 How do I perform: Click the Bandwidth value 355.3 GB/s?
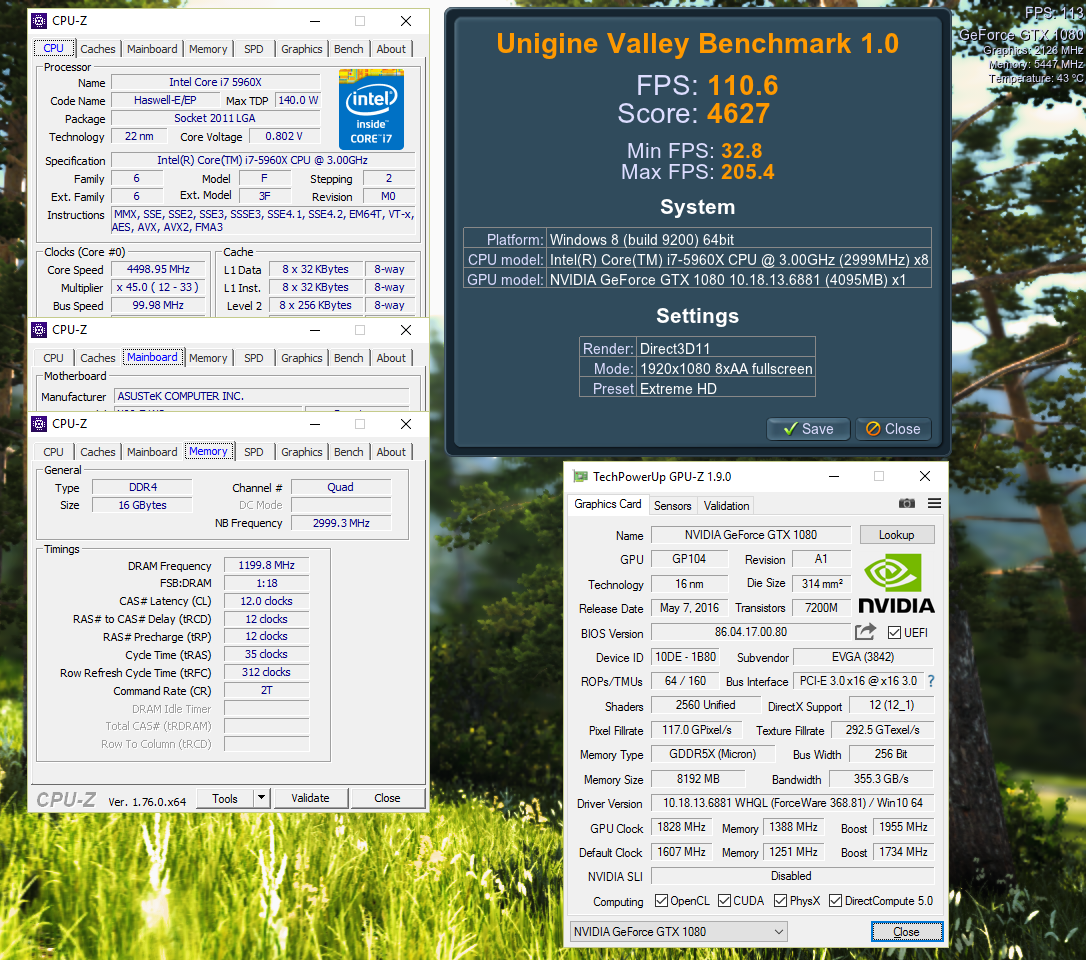coord(881,779)
